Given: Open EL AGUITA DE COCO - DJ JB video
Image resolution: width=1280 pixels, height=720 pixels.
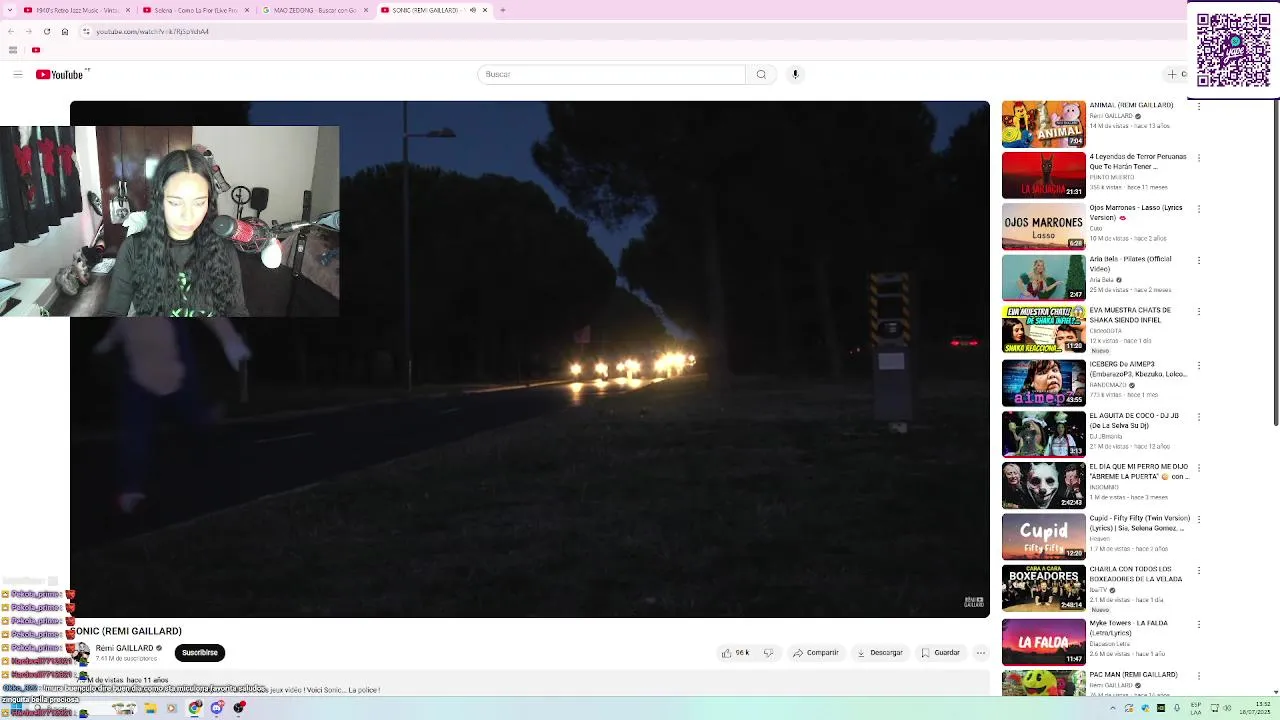Looking at the screenshot, I should point(1043,433).
